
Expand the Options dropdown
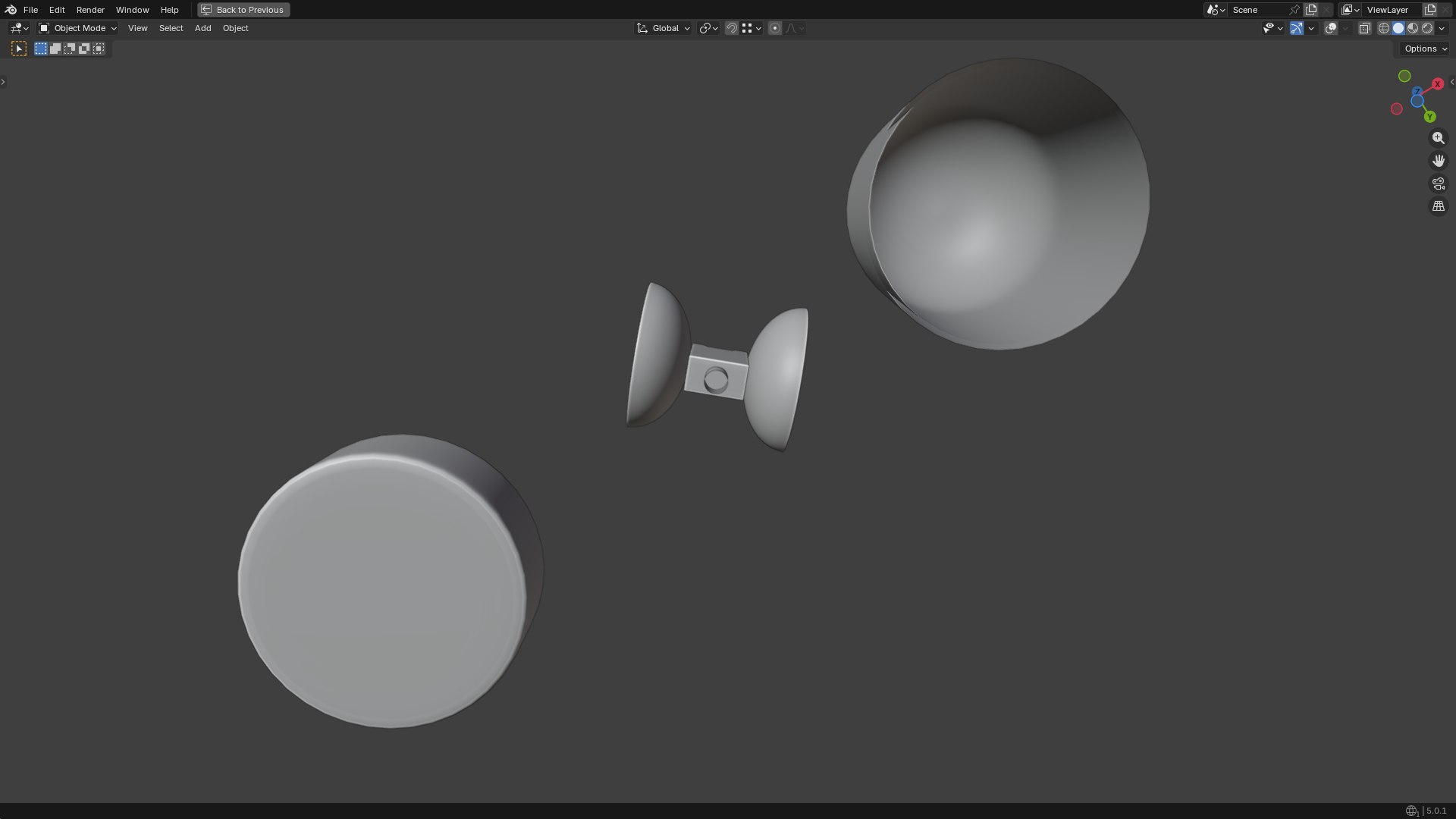(x=1425, y=49)
